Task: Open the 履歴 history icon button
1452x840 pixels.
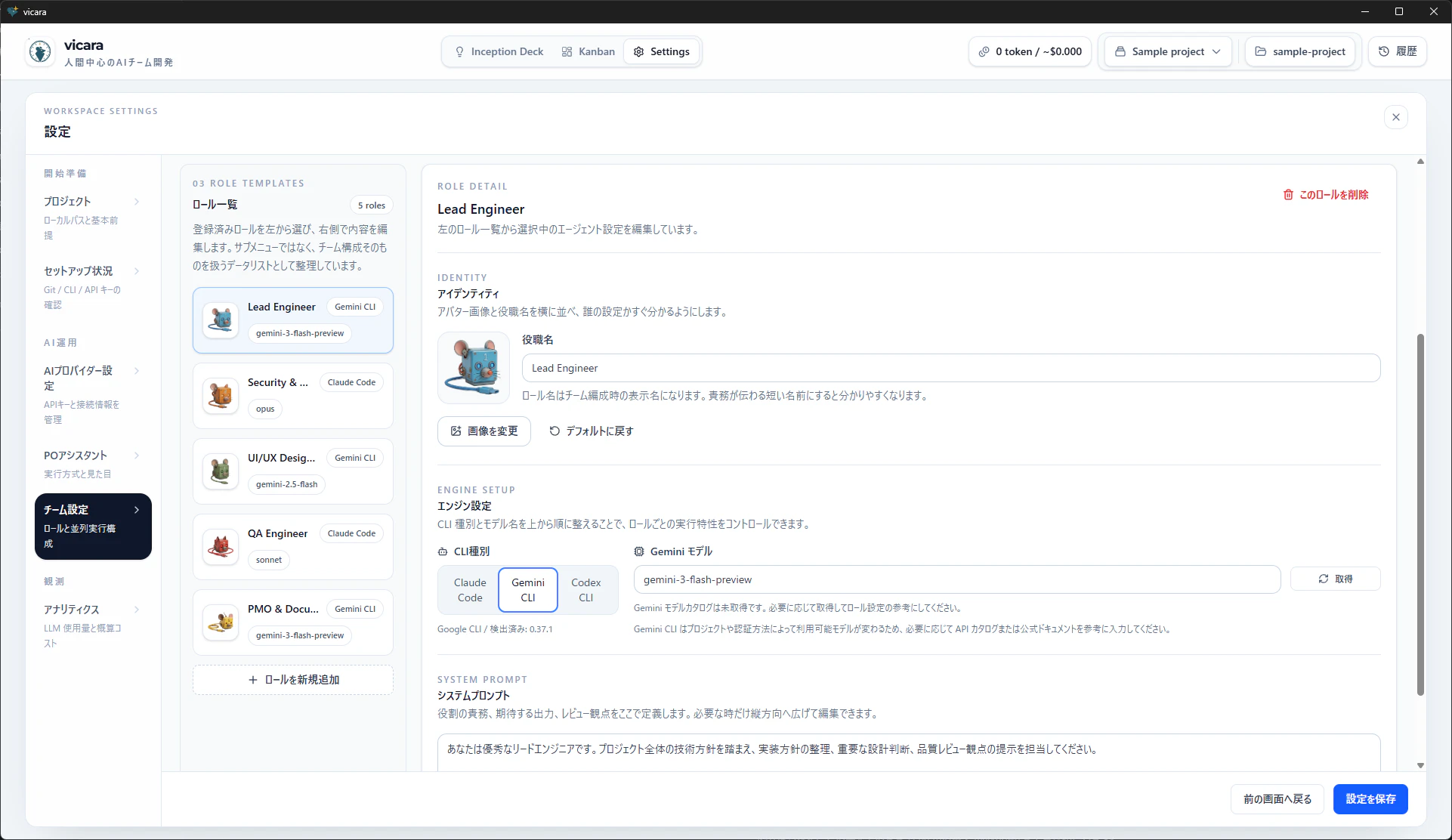Action: coord(1397,51)
